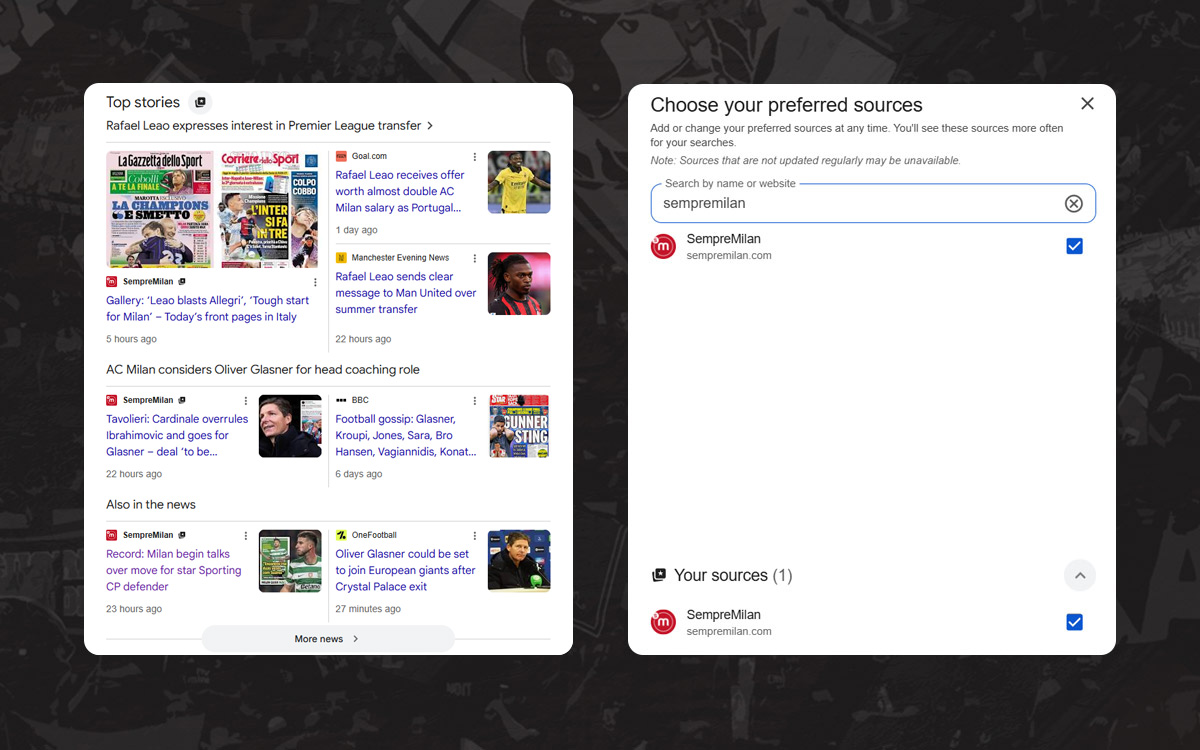Image resolution: width=1200 pixels, height=750 pixels.
Task: Click the preferred source badge on the Record story
Action: (182, 535)
